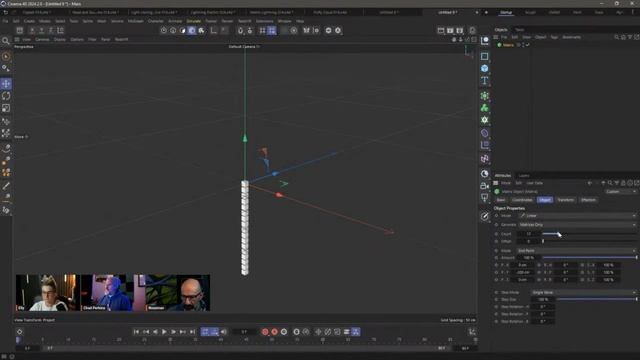Click Render to Picture Viewer icon
This screenshot has height=360, width=640.
click(x=450, y=30)
